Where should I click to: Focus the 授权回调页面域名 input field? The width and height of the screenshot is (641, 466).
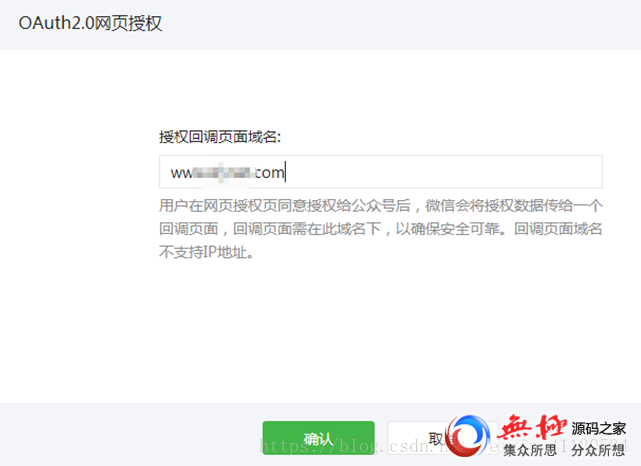381,172
